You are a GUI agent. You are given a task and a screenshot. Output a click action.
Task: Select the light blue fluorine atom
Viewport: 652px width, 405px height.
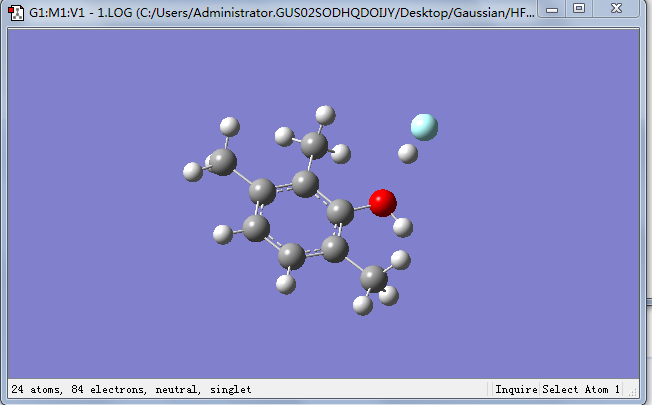[424, 127]
